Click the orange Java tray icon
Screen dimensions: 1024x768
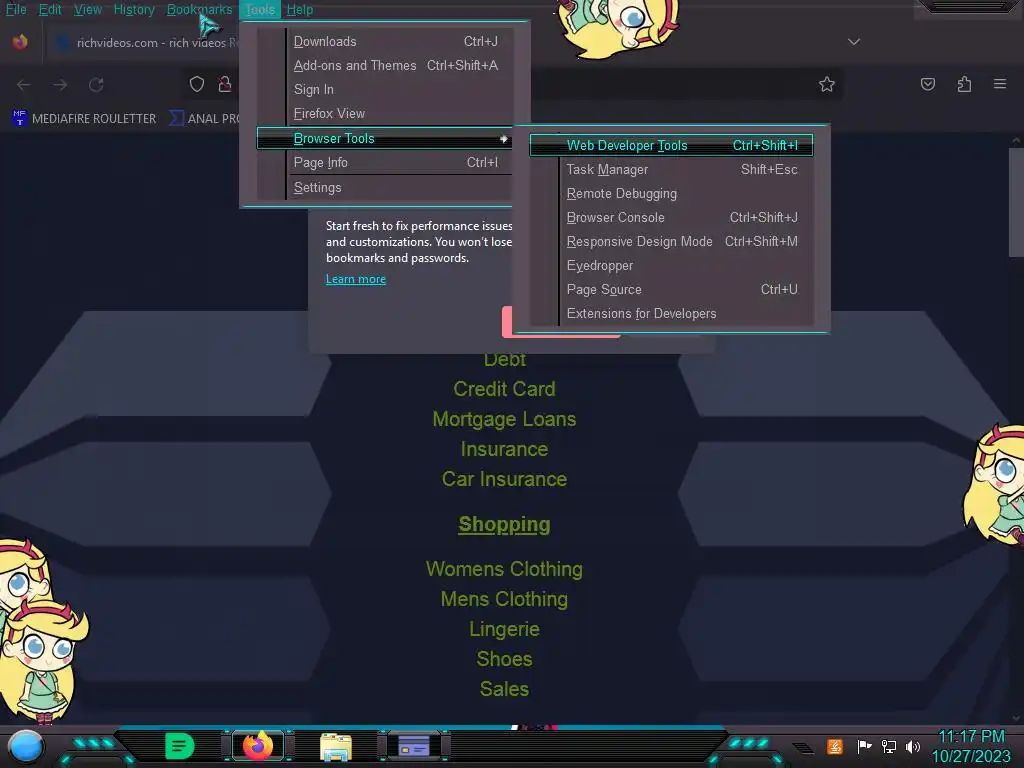[835, 746]
